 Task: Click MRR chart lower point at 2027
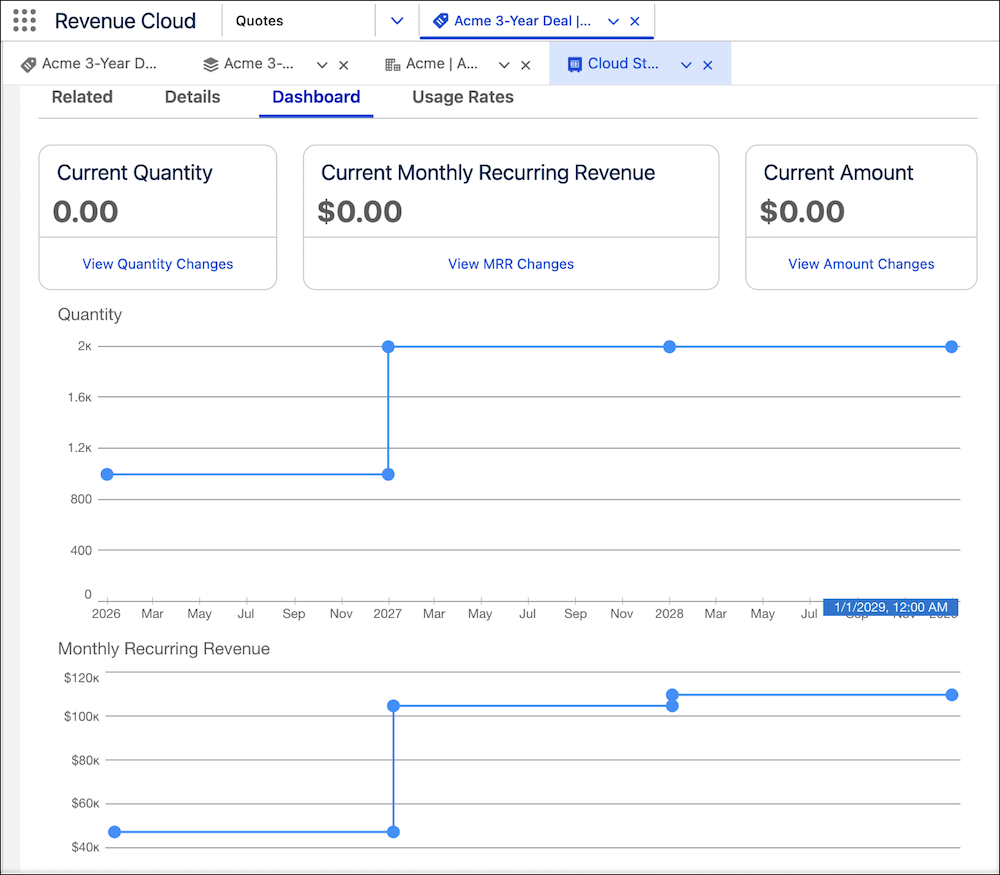(393, 832)
